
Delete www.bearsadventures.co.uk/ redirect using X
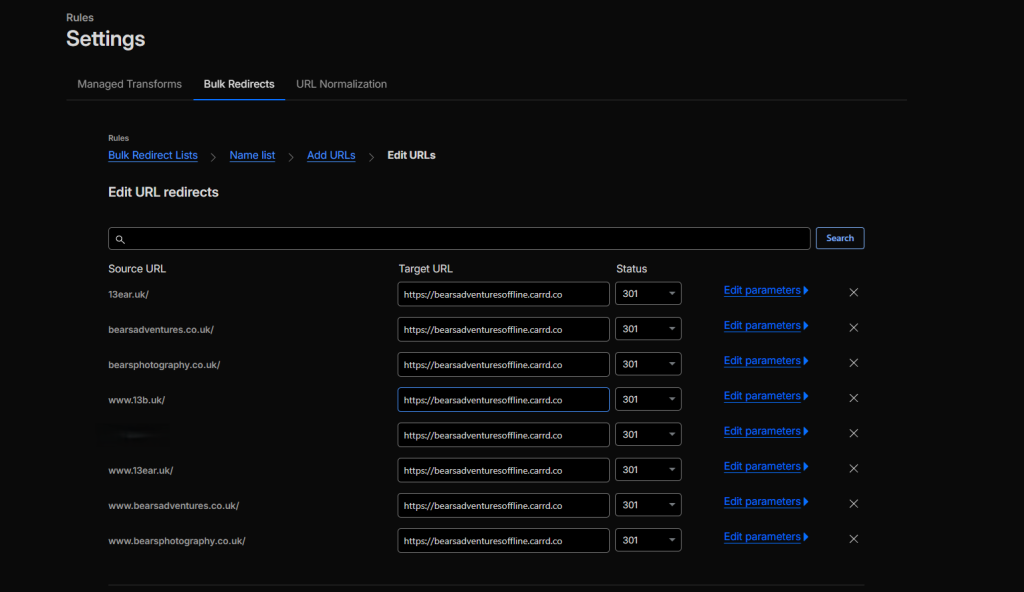click(x=853, y=503)
